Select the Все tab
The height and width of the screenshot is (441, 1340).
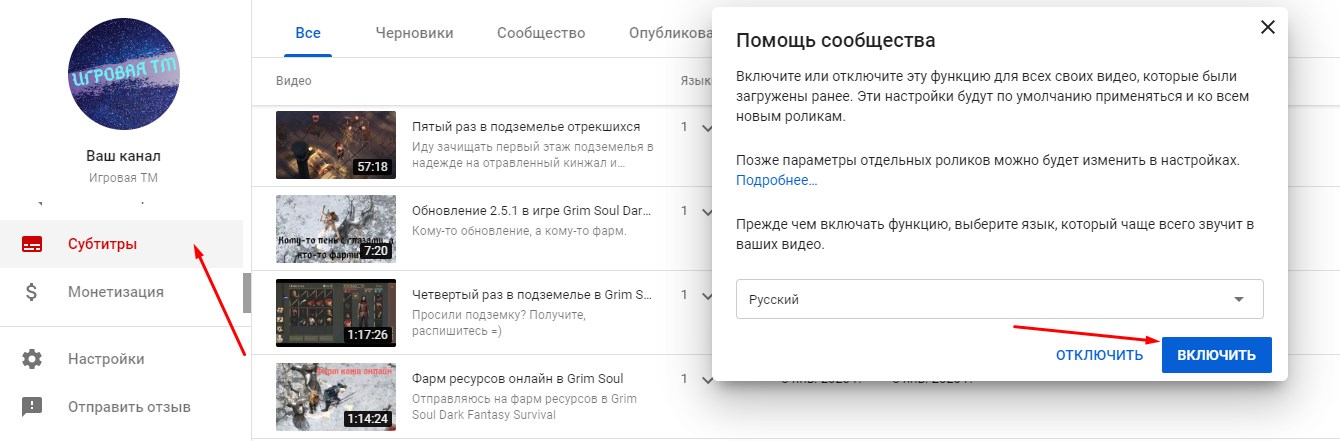pos(308,33)
